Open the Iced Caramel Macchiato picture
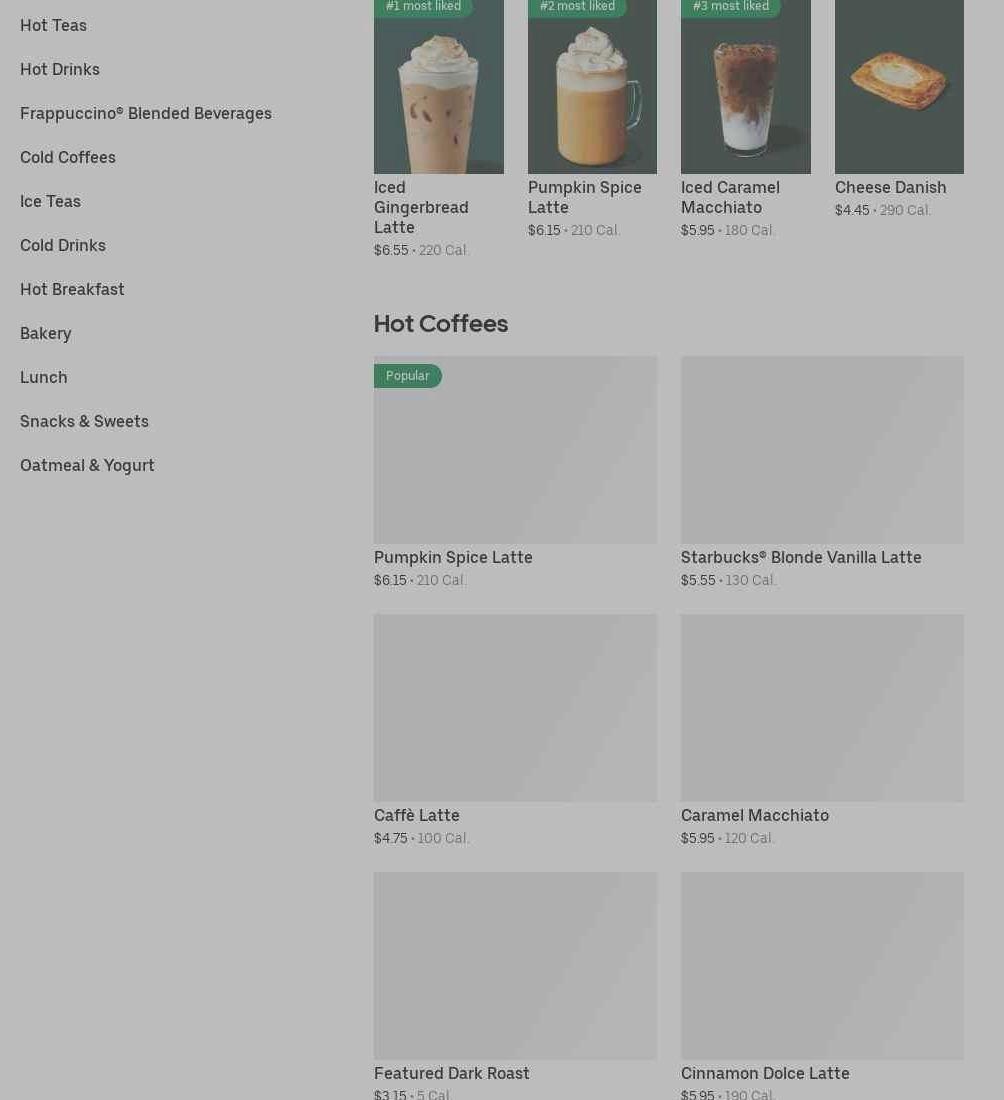The image size is (1004, 1100). 746,87
